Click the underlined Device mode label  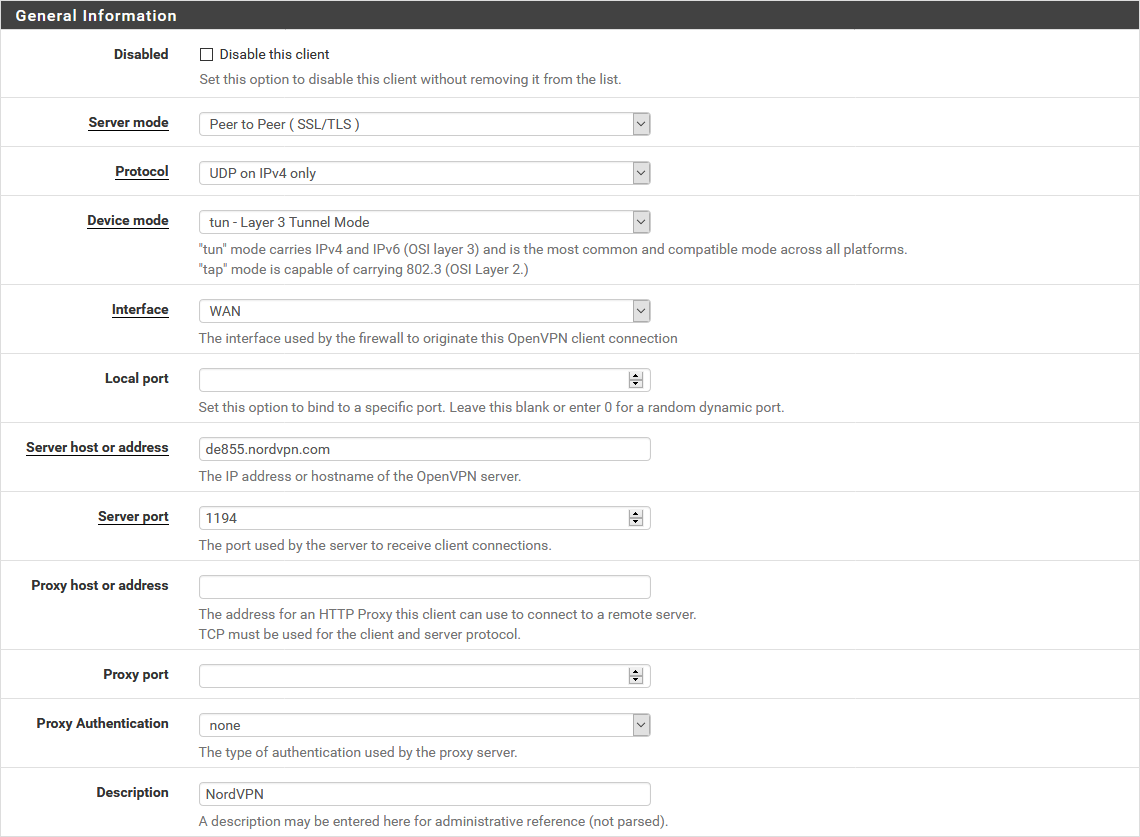tap(127, 221)
